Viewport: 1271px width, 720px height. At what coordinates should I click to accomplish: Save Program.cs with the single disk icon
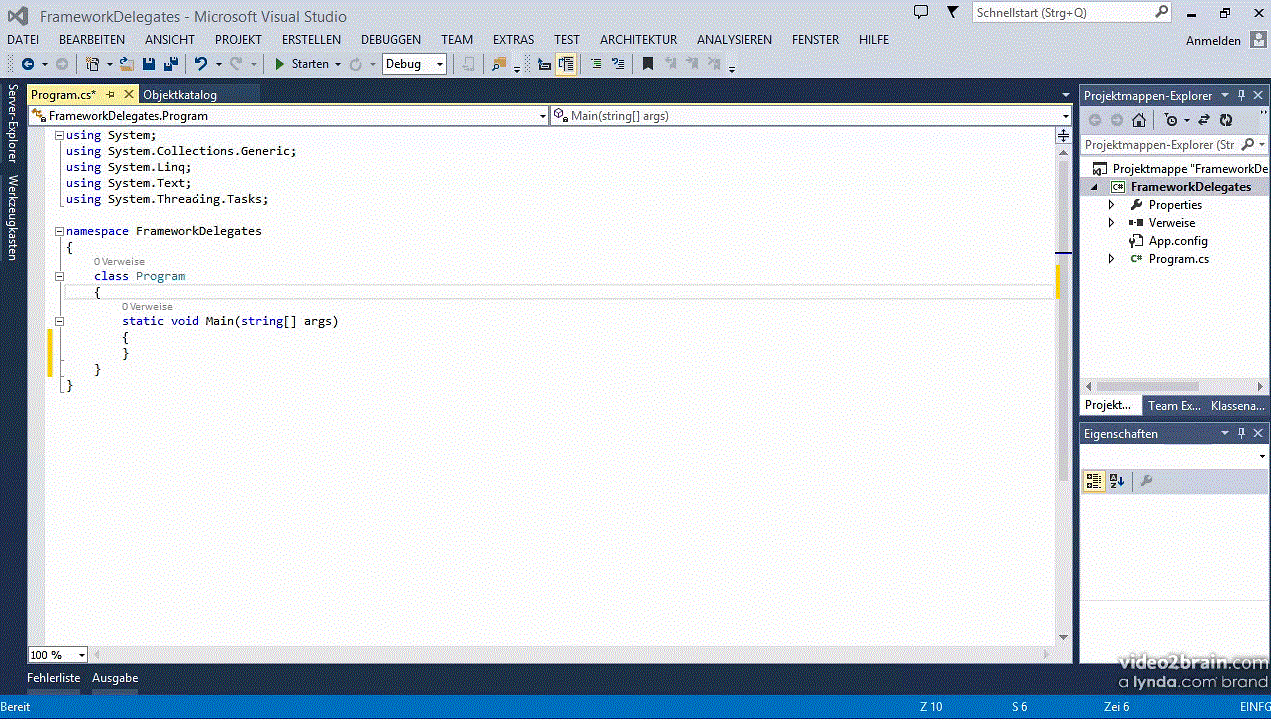pos(149,64)
